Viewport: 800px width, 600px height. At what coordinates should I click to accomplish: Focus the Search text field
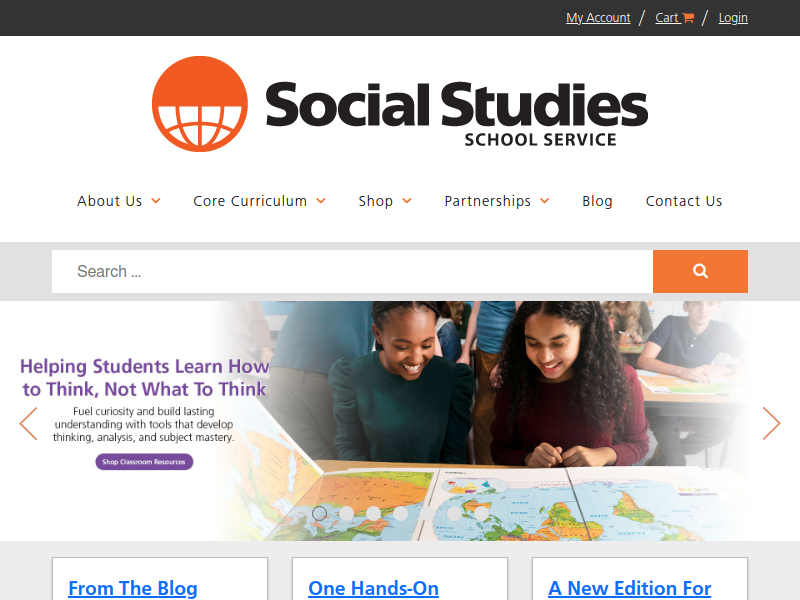point(352,271)
